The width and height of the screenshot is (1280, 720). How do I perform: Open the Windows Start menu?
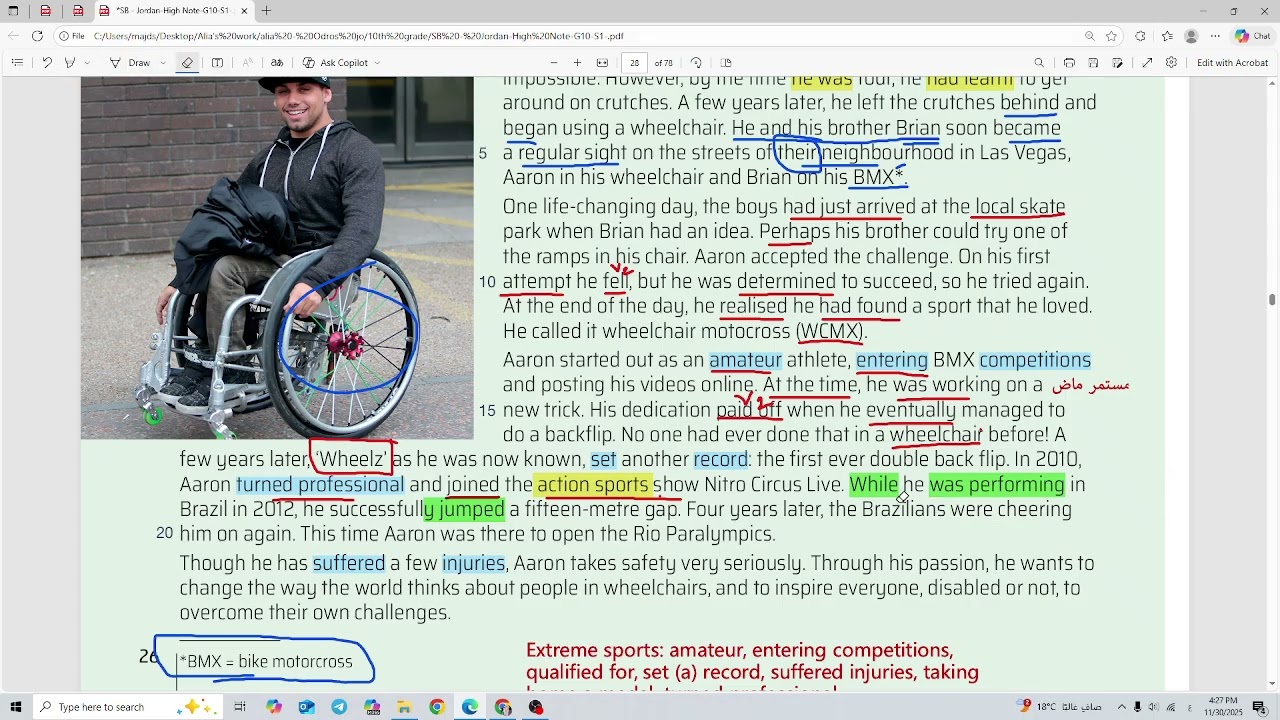click(15, 707)
